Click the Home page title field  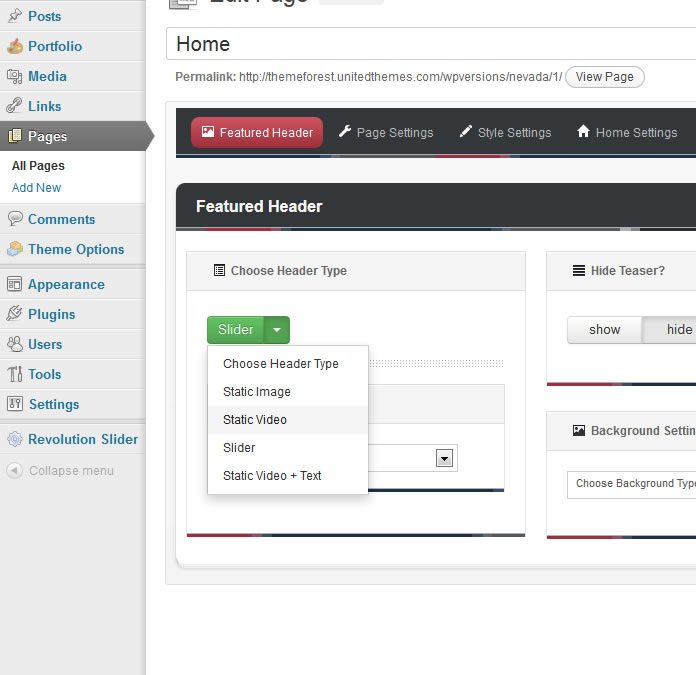(430, 44)
